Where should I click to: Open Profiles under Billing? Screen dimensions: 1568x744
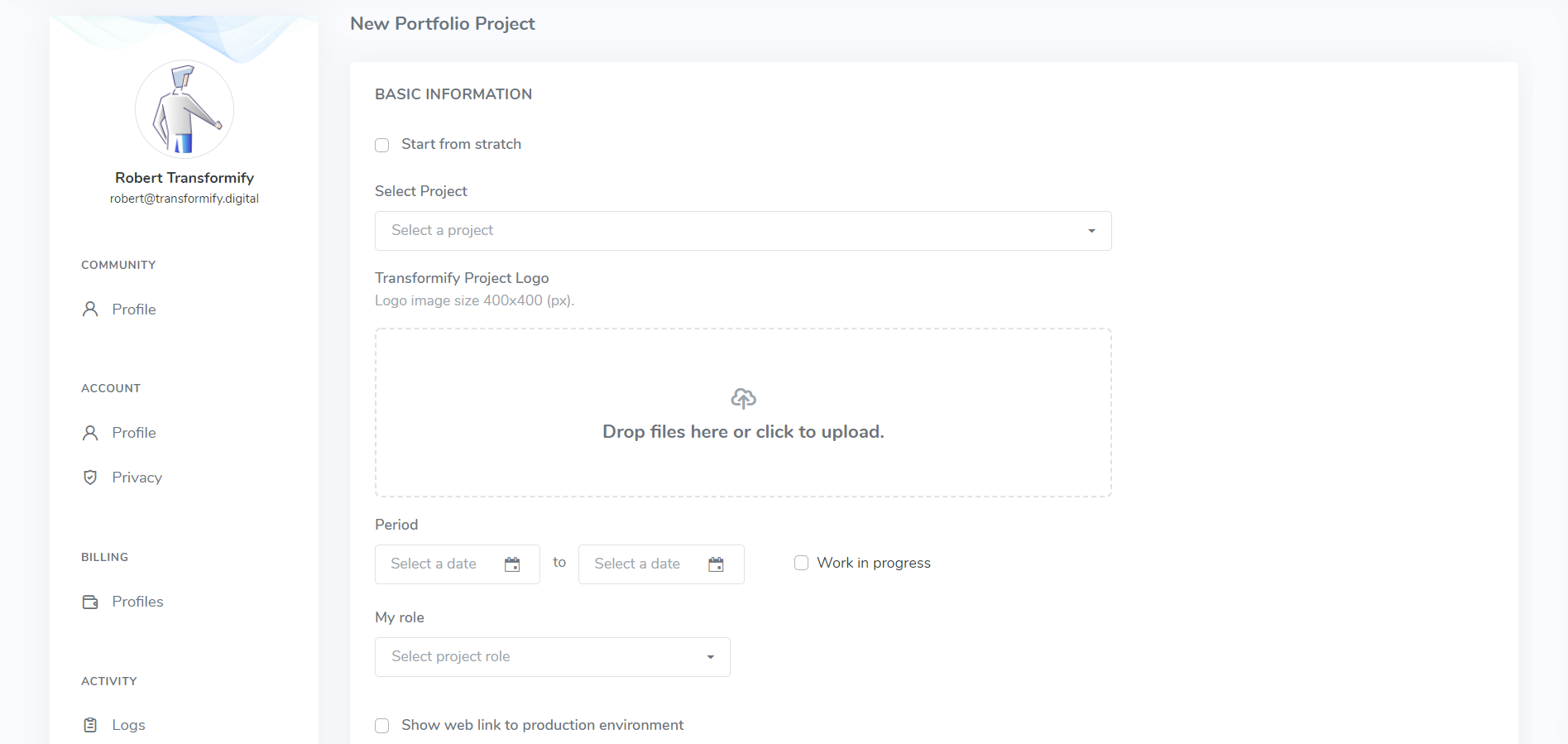(x=137, y=602)
